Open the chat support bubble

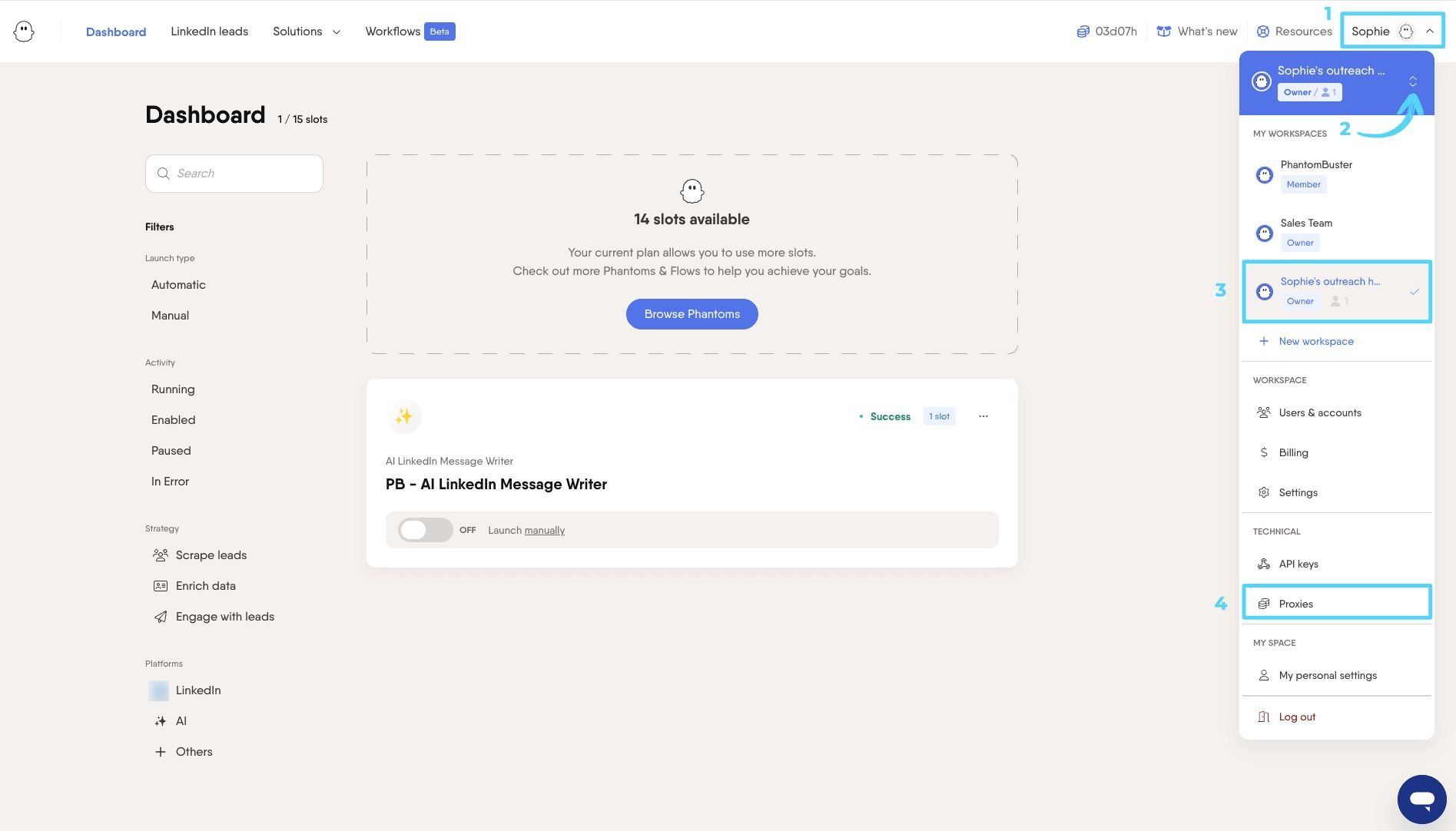pos(1421,799)
